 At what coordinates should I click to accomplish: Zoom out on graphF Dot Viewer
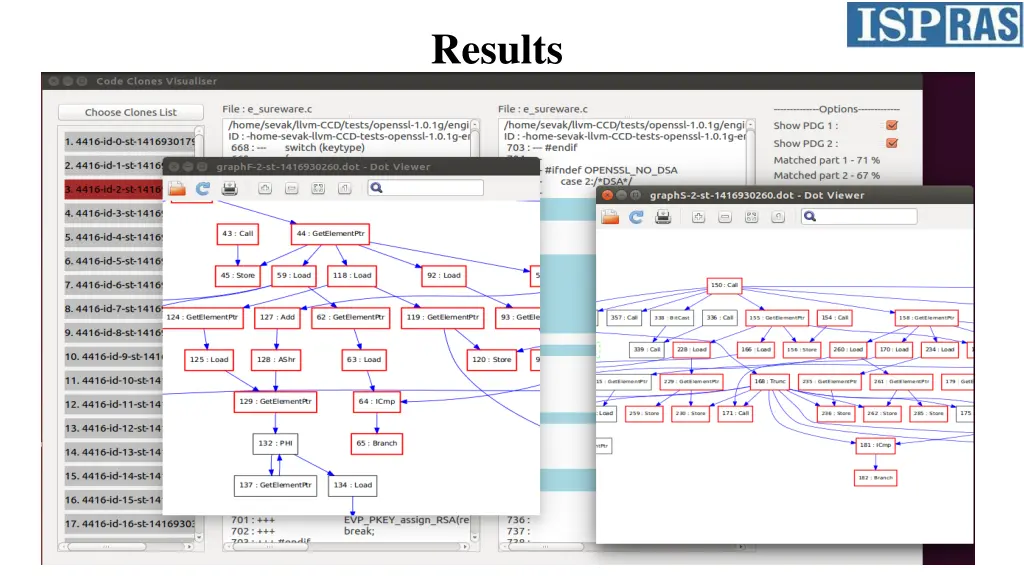[x=291, y=189]
